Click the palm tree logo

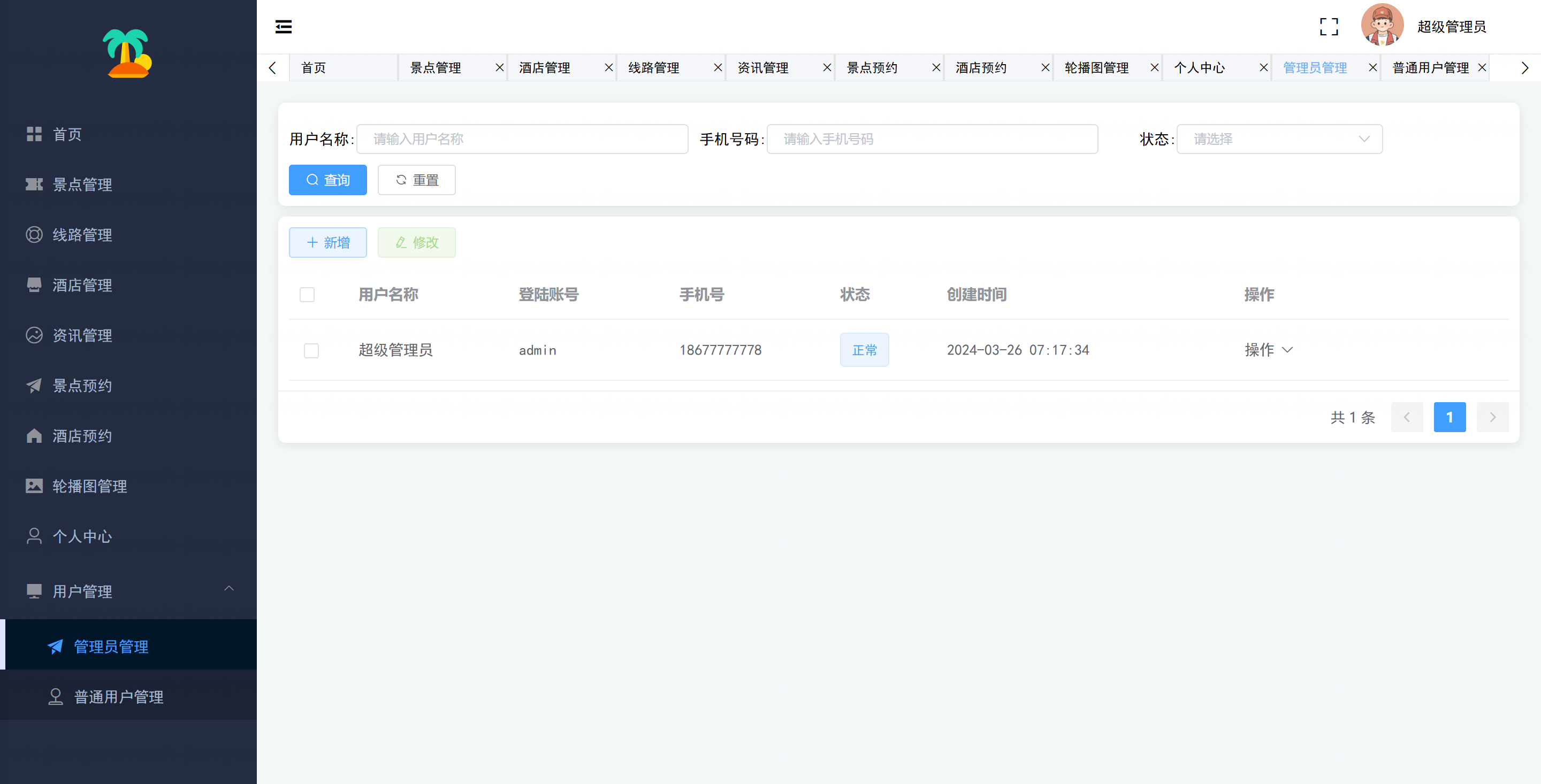(x=127, y=53)
